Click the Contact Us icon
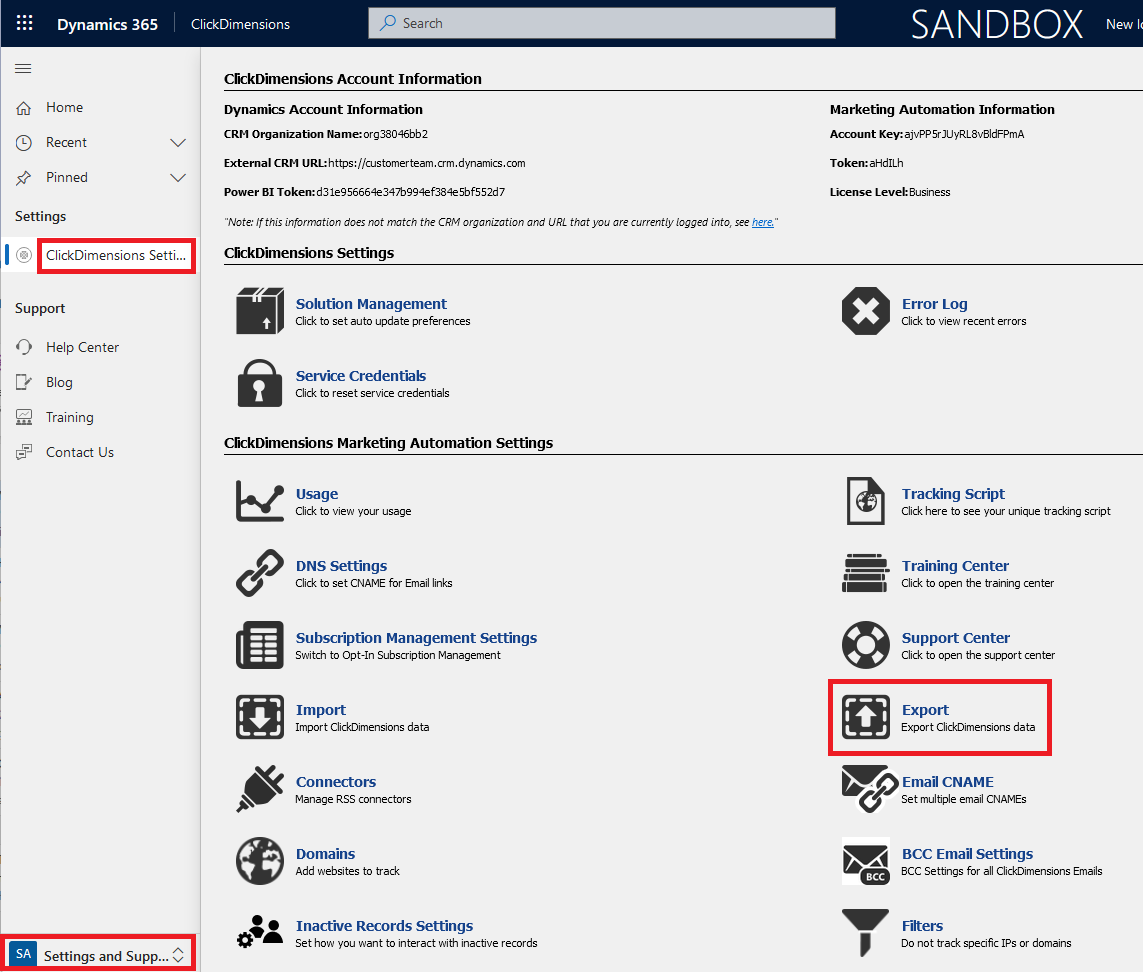 click(24, 452)
